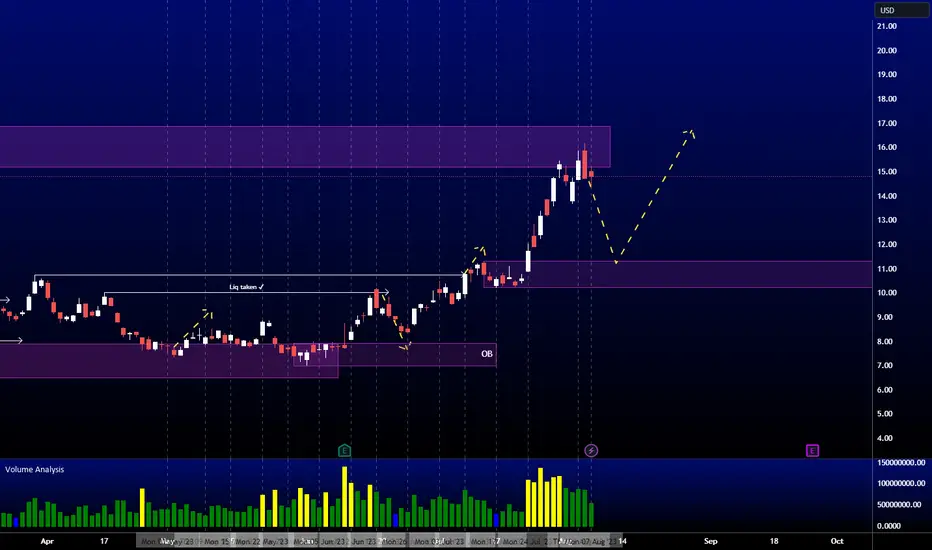Click the 7.00 price axis label

(x=884, y=366)
